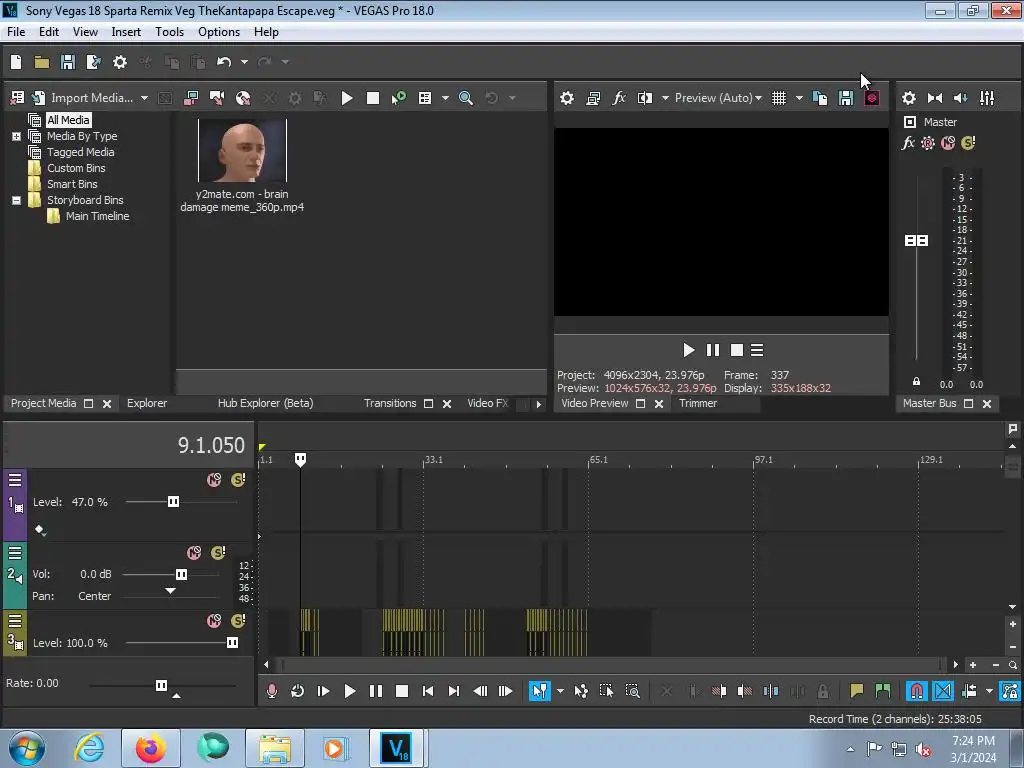Adjust the Rate scrub slider handle
Image resolution: width=1024 pixels, height=768 pixels.
coord(161,685)
